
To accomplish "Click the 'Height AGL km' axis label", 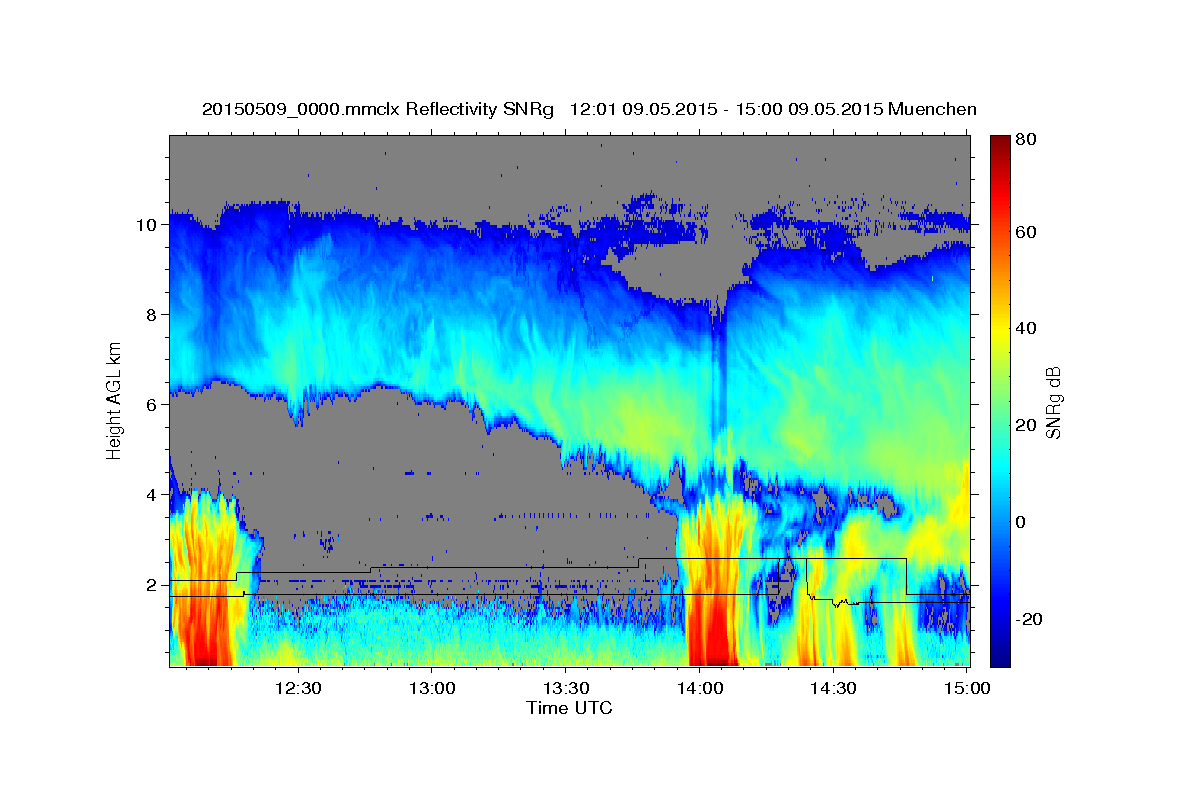I will [x=114, y=400].
